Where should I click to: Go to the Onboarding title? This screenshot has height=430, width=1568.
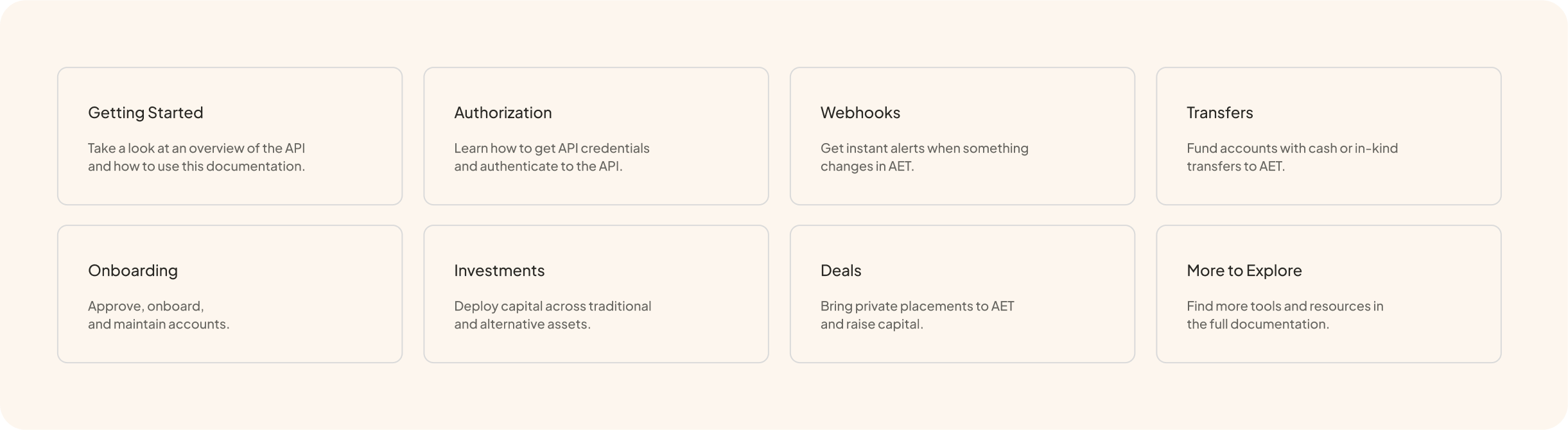(x=133, y=271)
